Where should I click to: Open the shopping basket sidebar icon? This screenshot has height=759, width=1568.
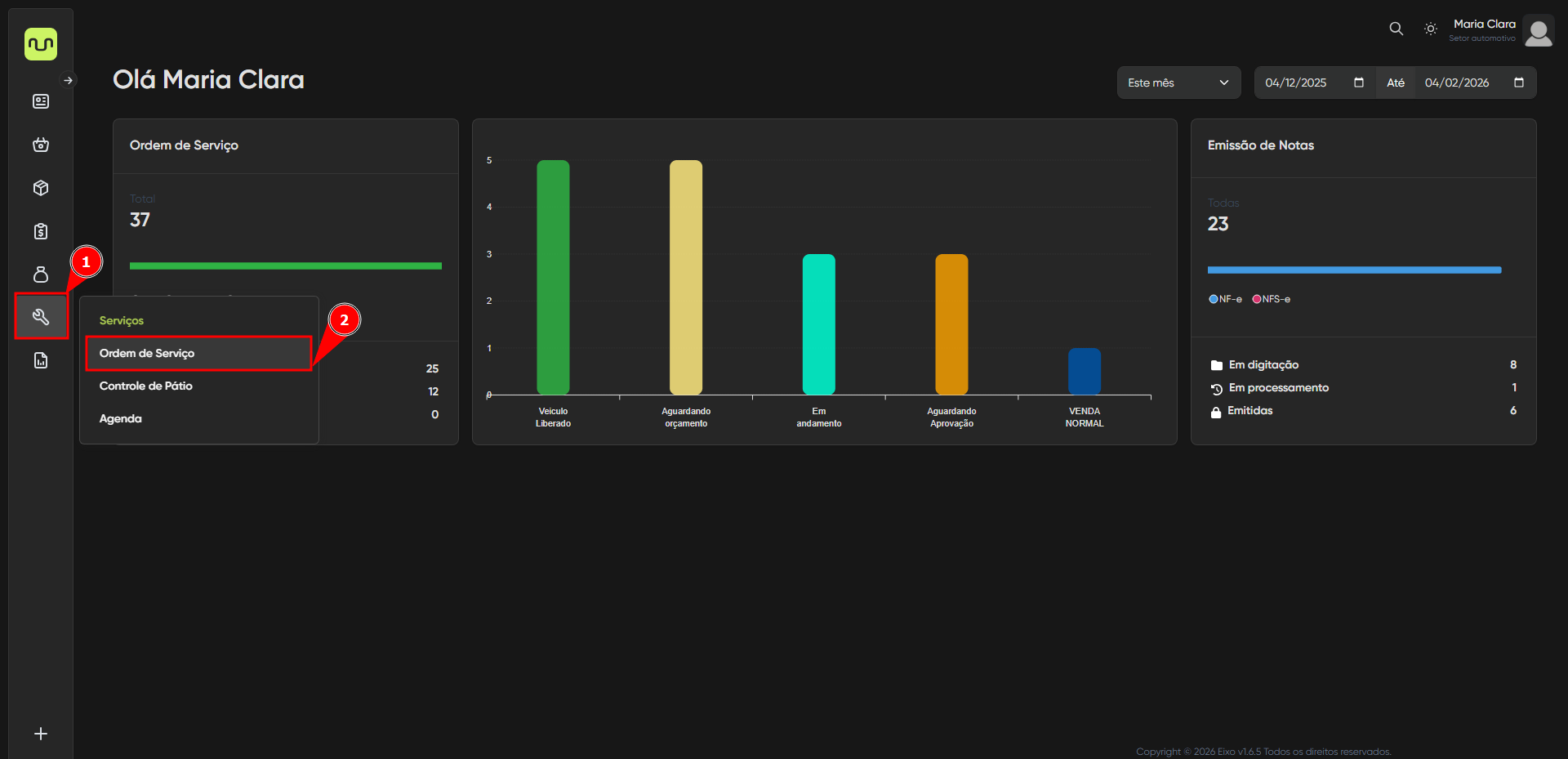point(41,145)
